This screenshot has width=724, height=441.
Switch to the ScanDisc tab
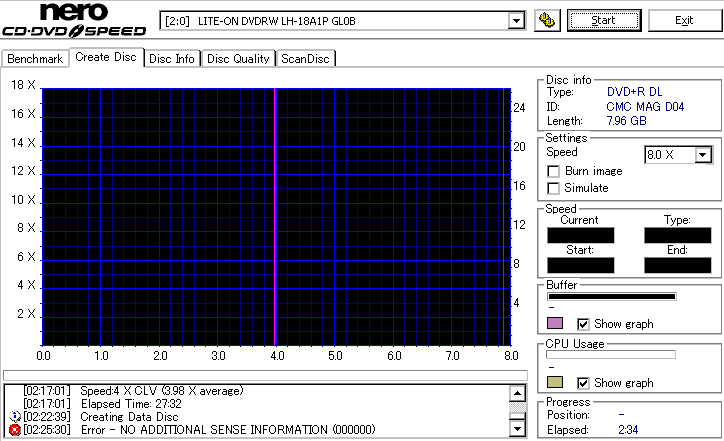[x=305, y=59]
